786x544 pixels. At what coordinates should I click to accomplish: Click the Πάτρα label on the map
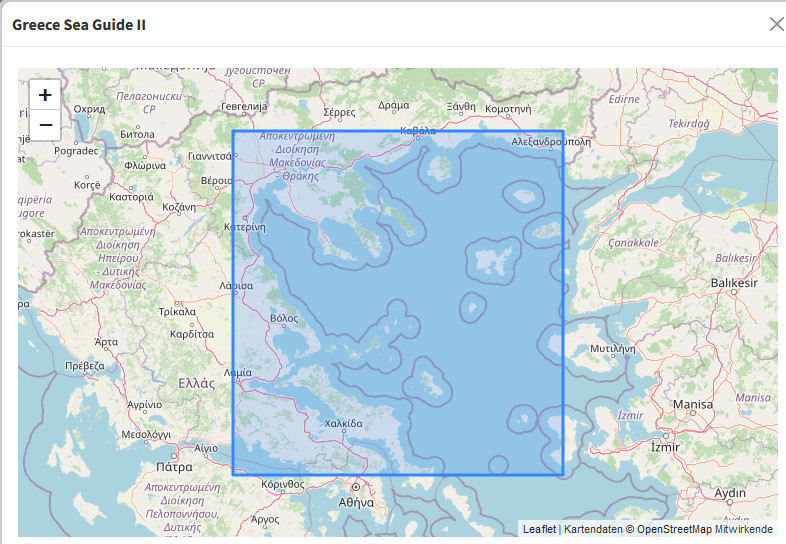click(x=174, y=466)
